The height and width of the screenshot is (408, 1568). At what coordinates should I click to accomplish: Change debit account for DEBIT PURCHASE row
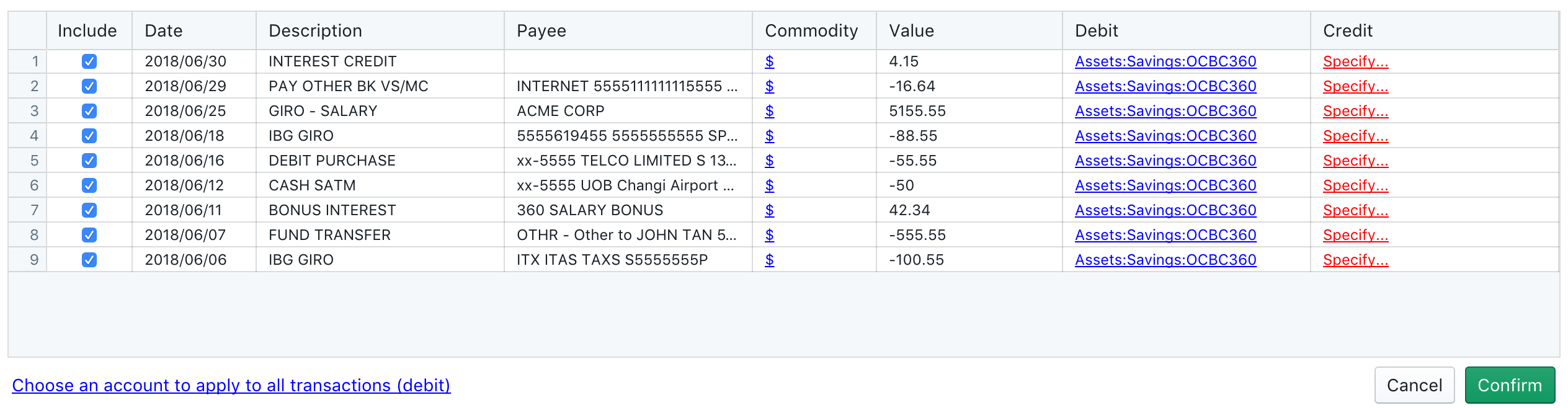[x=1165, y=161]
